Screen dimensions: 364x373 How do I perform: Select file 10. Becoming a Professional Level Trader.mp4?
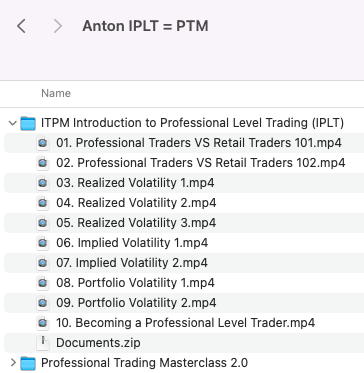point(186,323)
